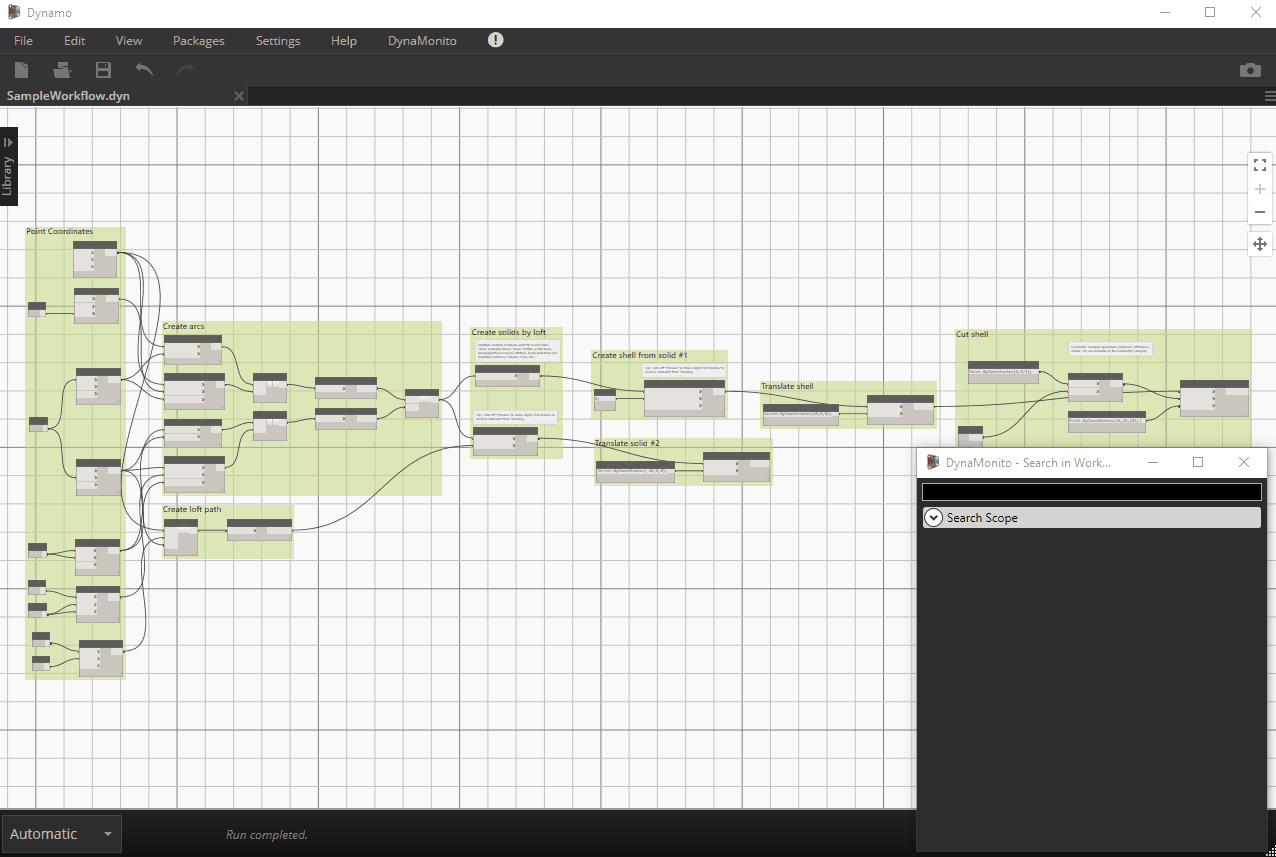Click the Save toolbar icon
The height and width of the screenshot is (857, 1276).
point(103,70)
